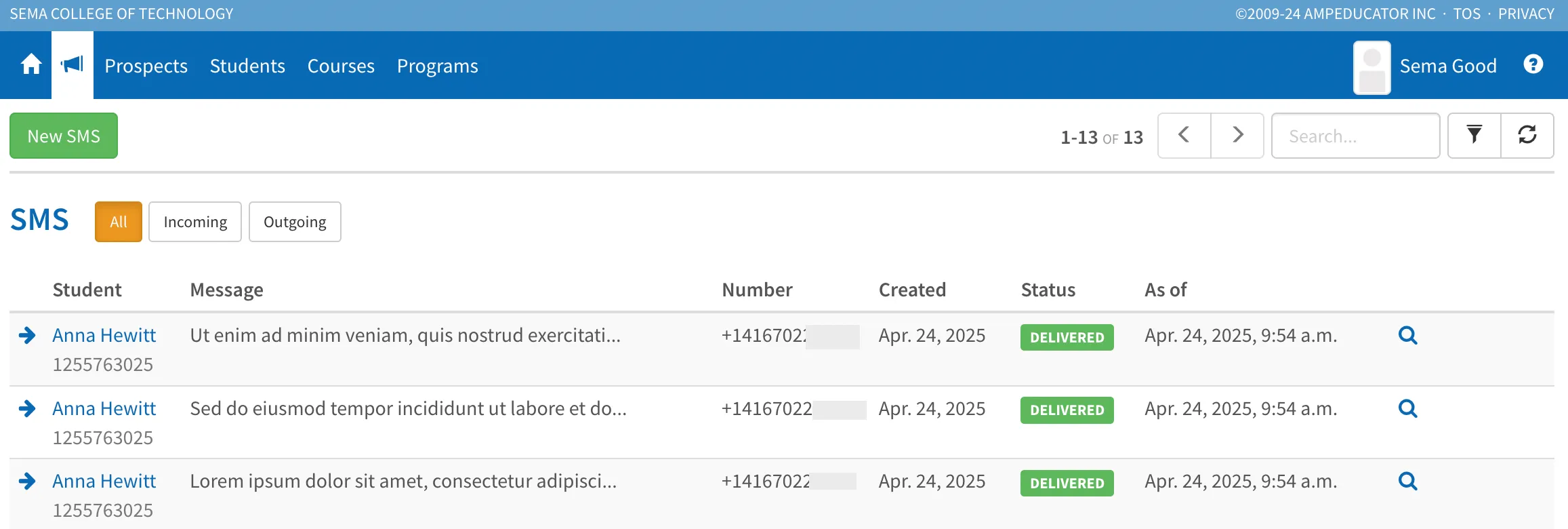The image size is (1568, 529).
Task: Show All SMS messages filter
Action: point(119,222)
